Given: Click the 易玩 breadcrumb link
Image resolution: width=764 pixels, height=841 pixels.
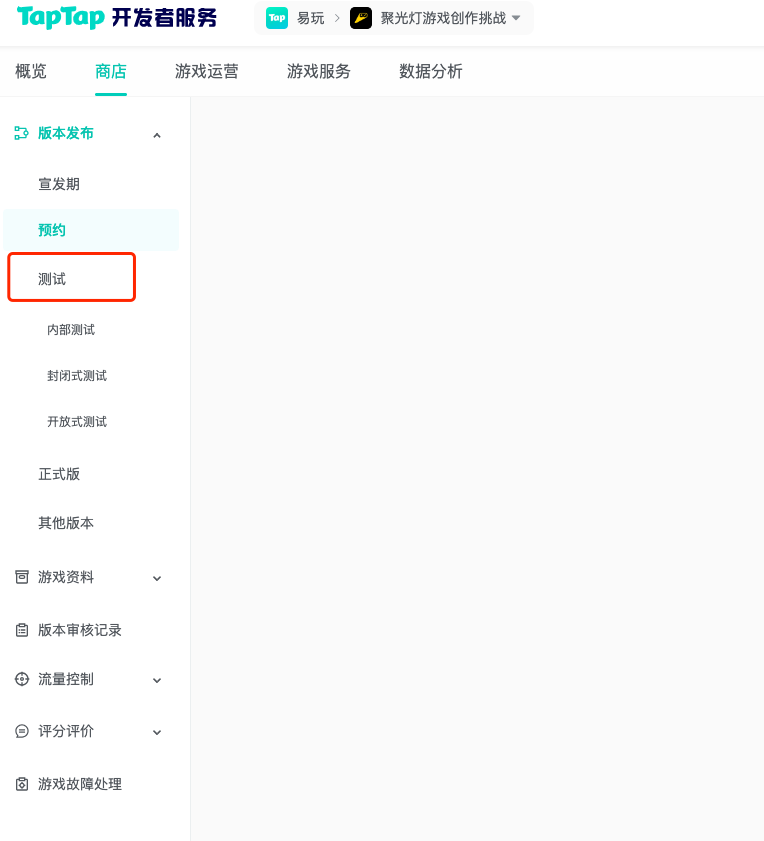Looking at the screenshot, I should [x=311, y=18].
